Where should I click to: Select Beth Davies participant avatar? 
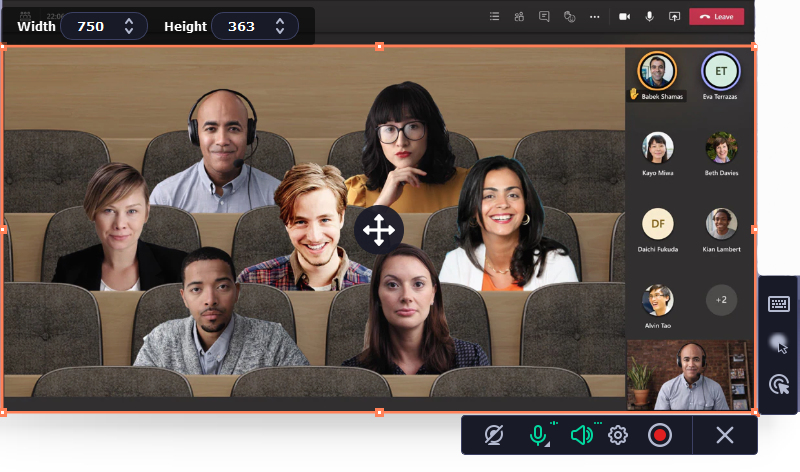pyautogui.click(x=721, y=147)
